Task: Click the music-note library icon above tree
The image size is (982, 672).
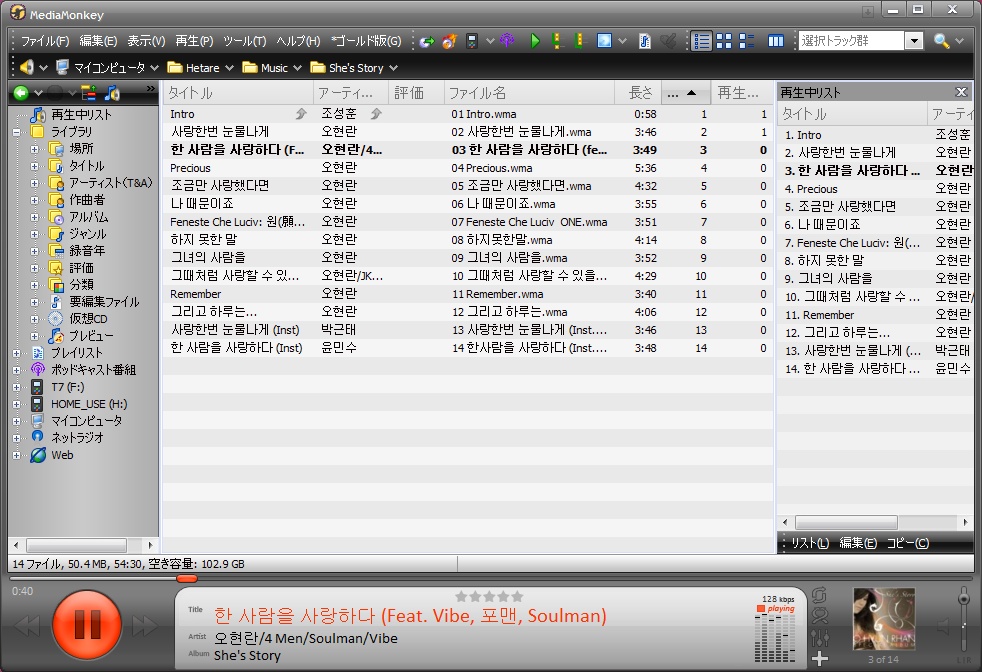Action: (113, 93)
